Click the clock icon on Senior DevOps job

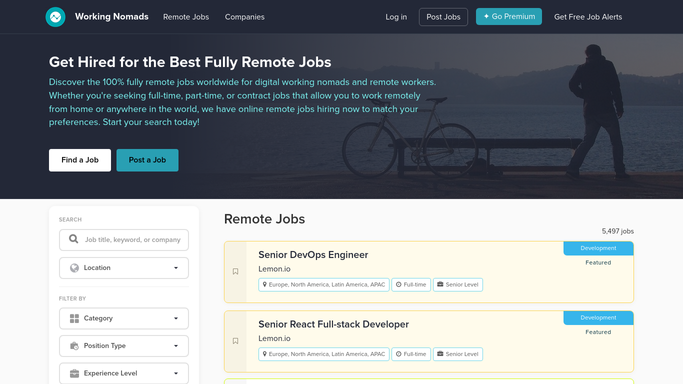pyautogui.click(x=399, y=284)
